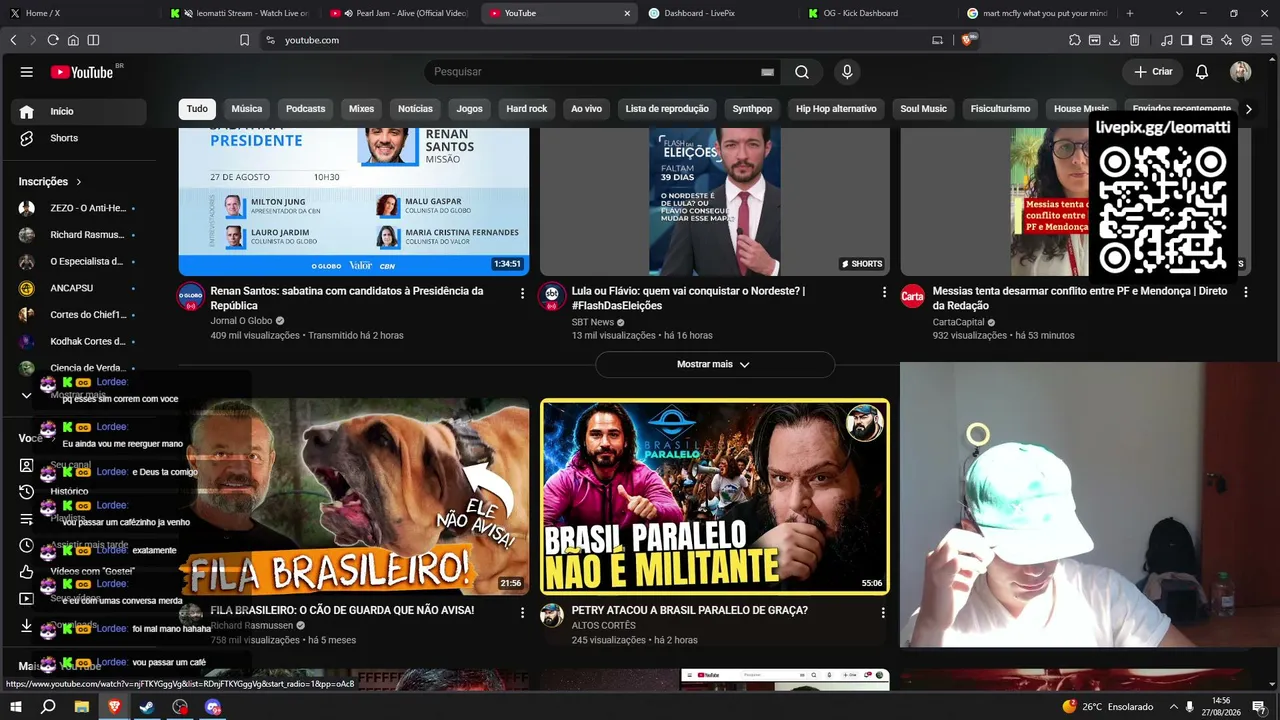Screen dimensions: 1280x720
Task: Open Kodhak Cortes subscription channel
Action: coord(79,342)
